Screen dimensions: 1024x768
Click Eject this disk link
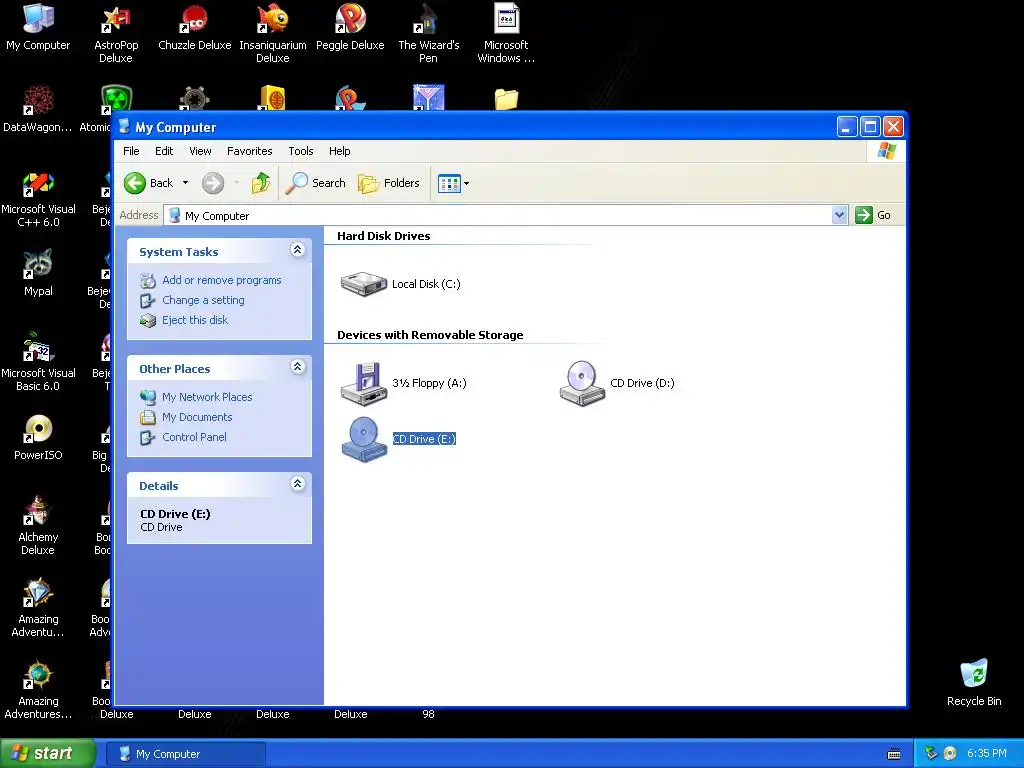coord(195,320)
